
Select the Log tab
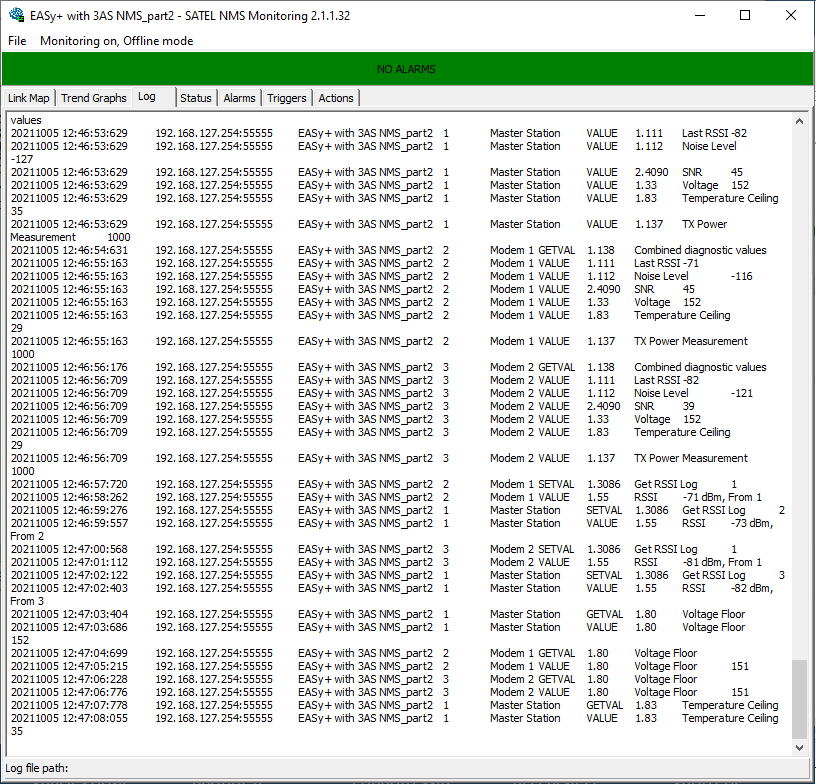click(147, 97)
